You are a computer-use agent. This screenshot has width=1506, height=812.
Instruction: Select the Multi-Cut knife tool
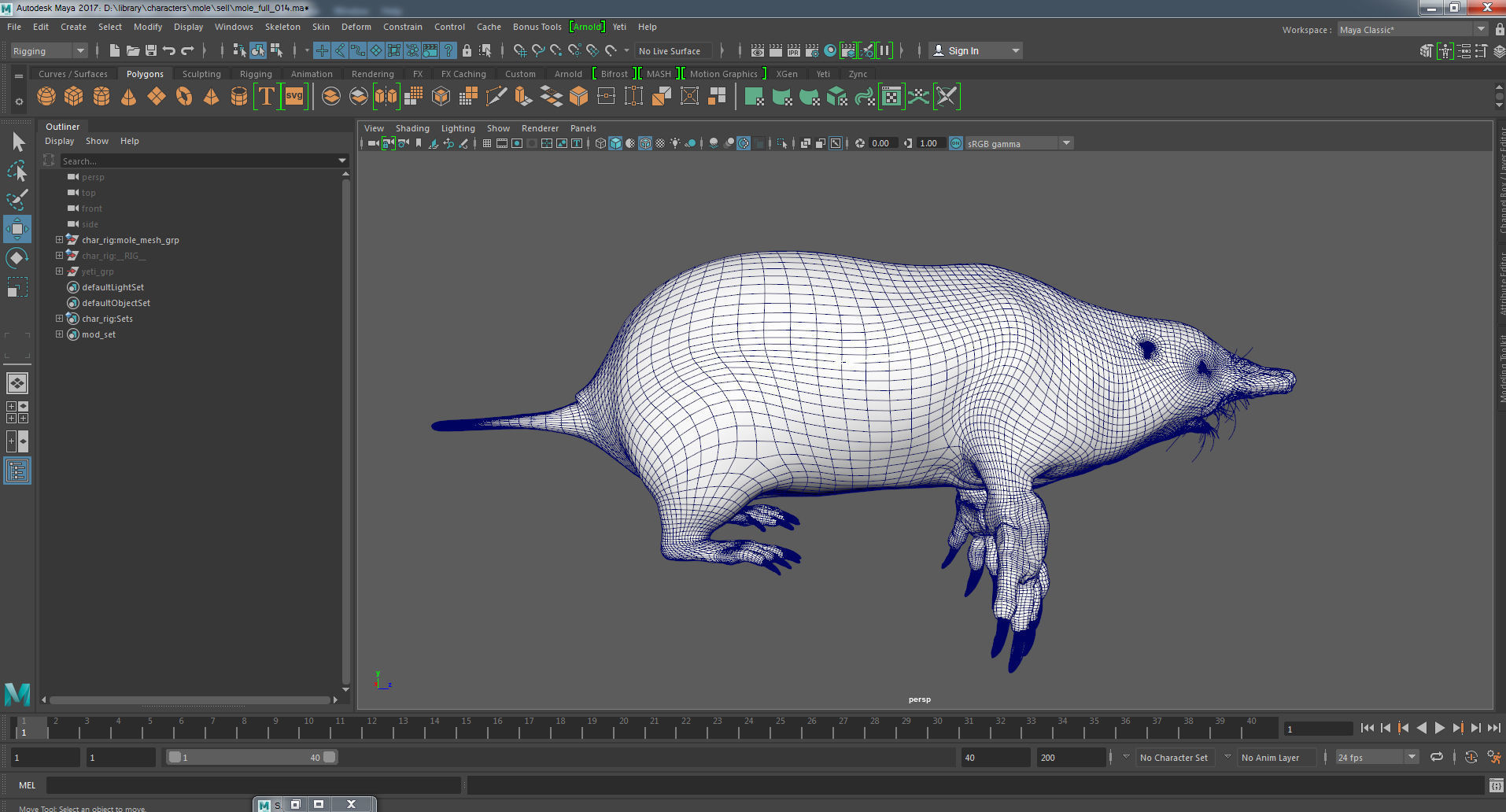496,96
